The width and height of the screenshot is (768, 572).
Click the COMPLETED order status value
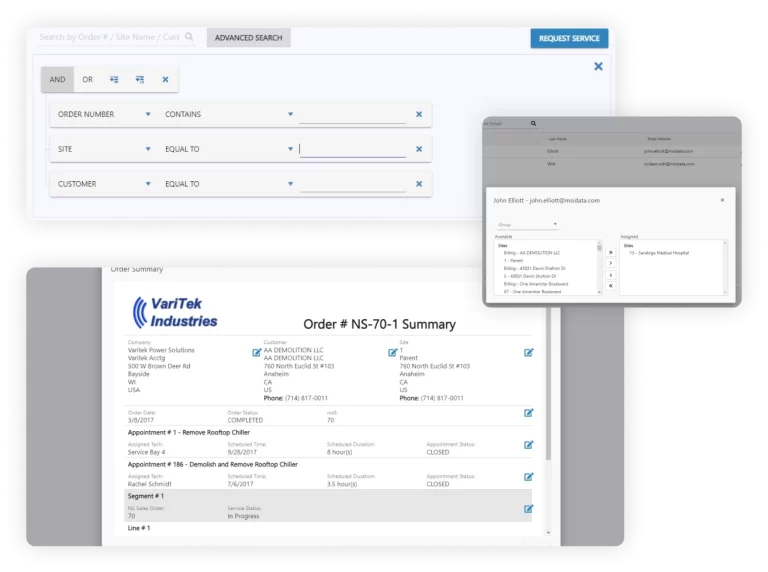(245, 420)
